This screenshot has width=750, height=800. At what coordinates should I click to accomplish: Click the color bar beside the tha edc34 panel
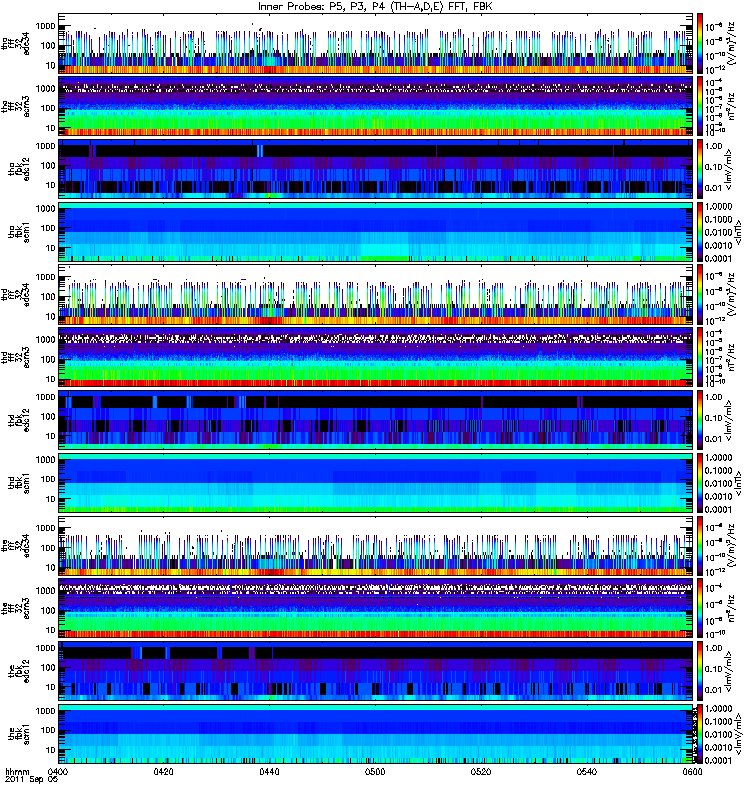701,44
